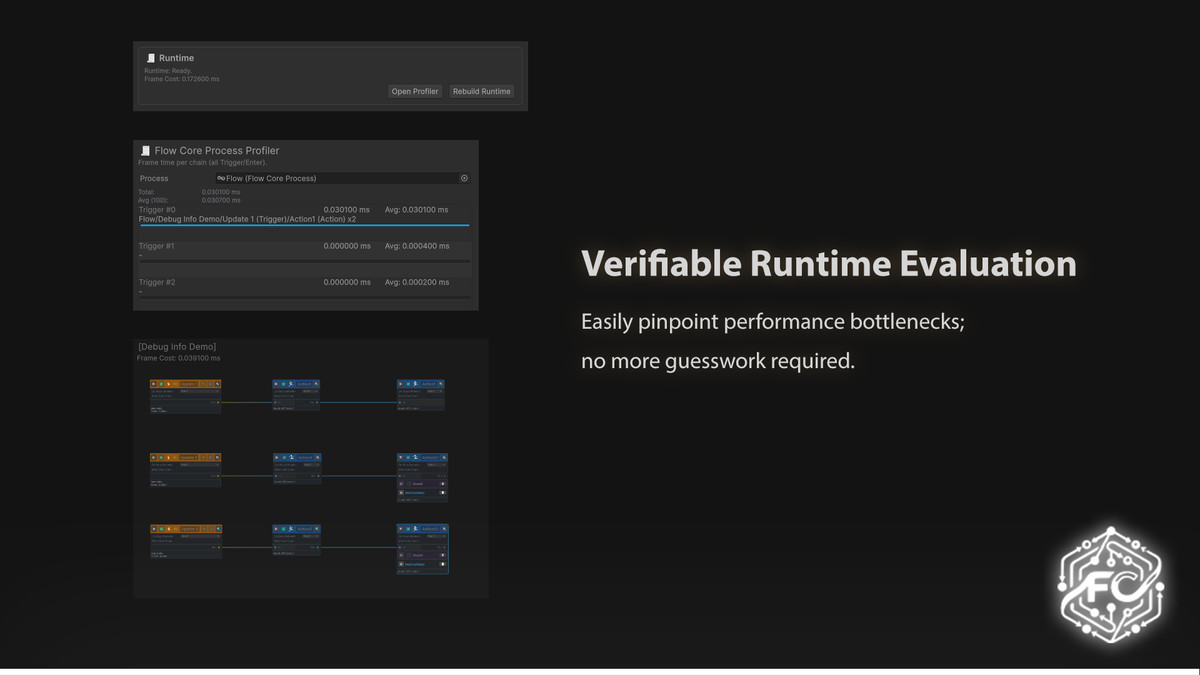Select the Trigger #1 profiler row

pos(304,250)
